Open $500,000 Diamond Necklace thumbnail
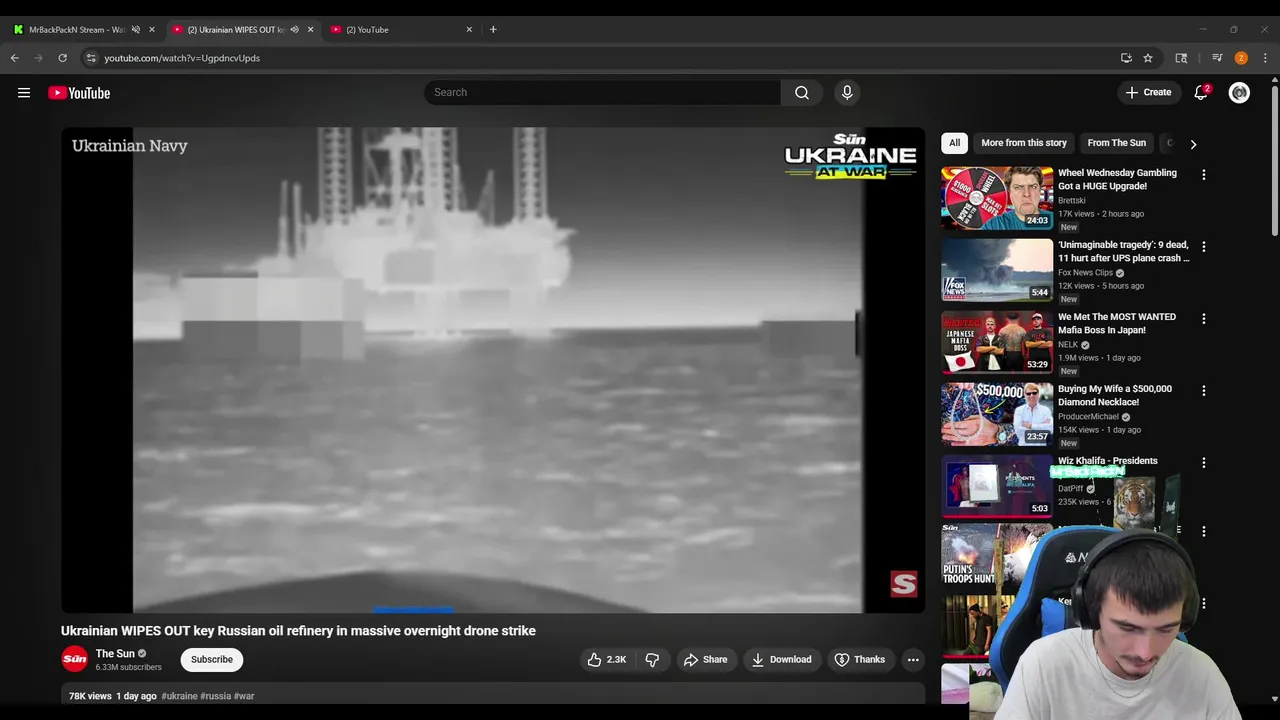1280x720 pixels. pyautogui.click(x=996, y=414)
